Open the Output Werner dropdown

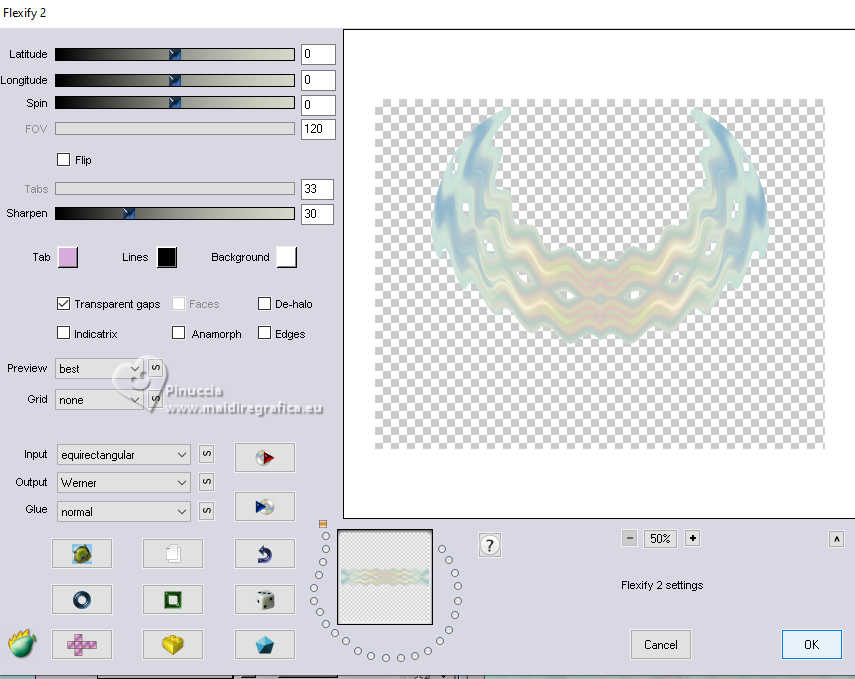coord(124,483)
